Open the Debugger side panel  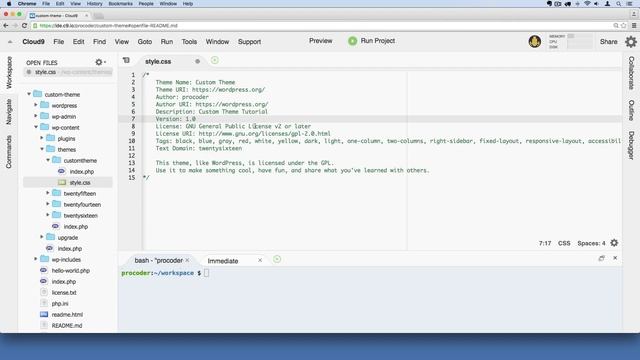pyautogui.click(x=631, y=145)
